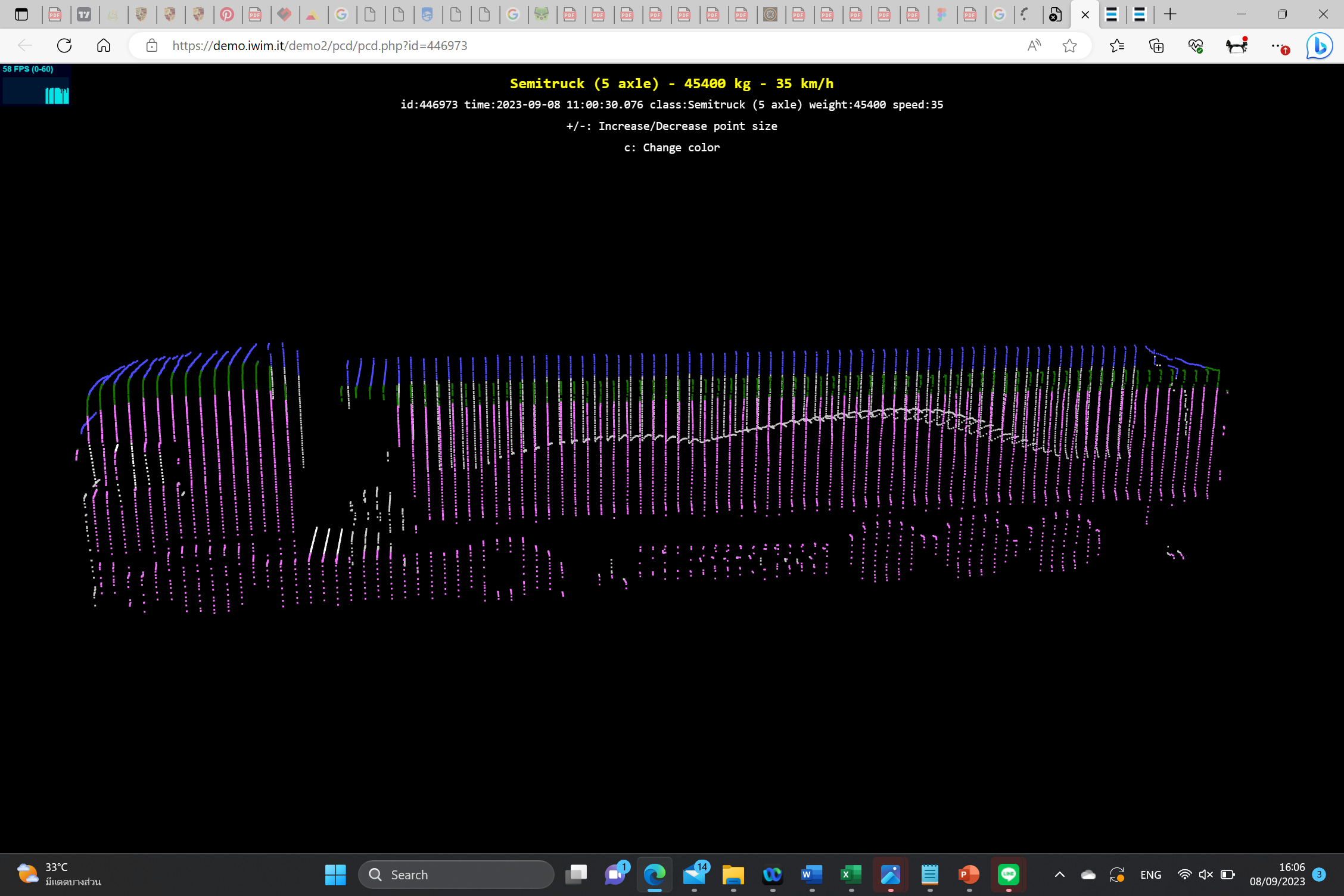Click the FPS stats panel in the corner
This screenshot has height=896, width=1344.
click(36, 84)
